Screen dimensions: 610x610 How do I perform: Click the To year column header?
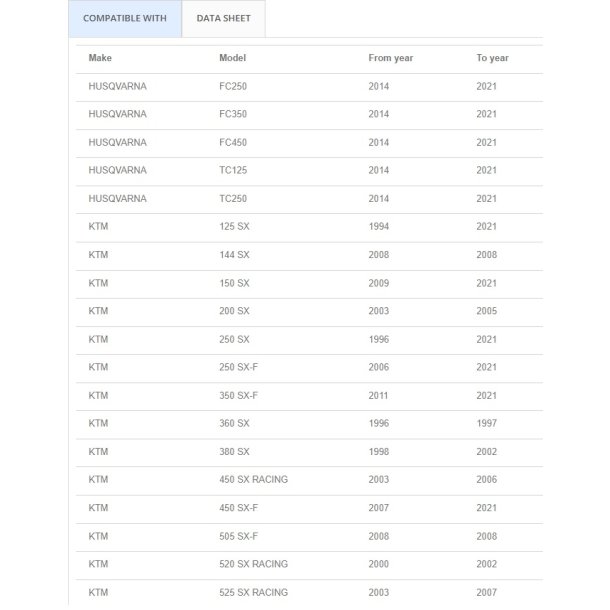[x=492, y=58]
